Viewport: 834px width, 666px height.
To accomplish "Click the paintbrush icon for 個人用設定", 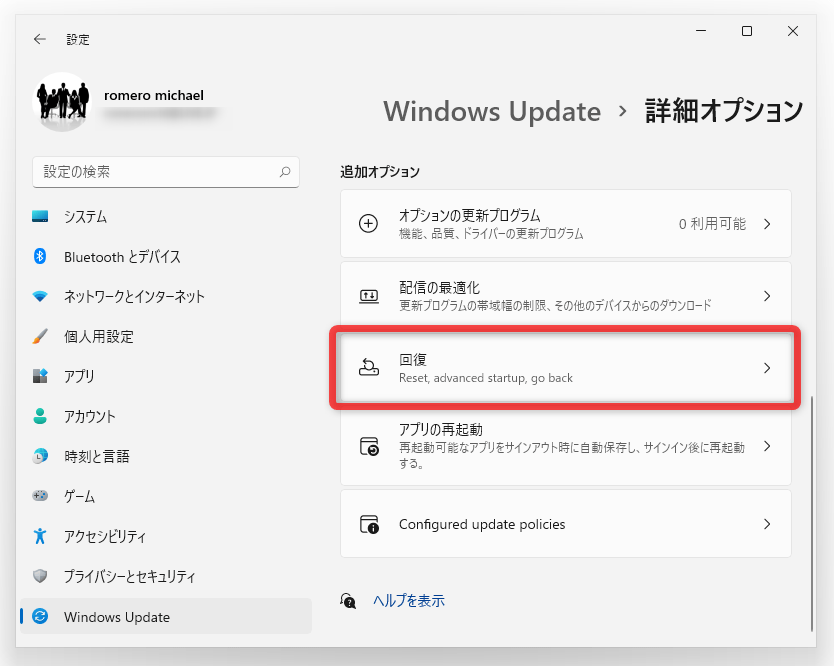I will coord(40,336).
